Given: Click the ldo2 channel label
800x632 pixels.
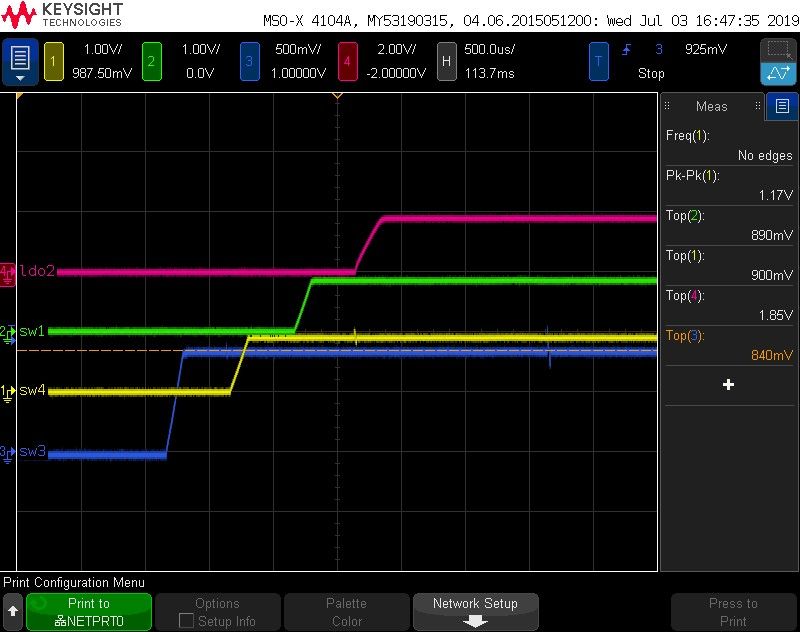Looking at the screenshot, I should (37, 271).
